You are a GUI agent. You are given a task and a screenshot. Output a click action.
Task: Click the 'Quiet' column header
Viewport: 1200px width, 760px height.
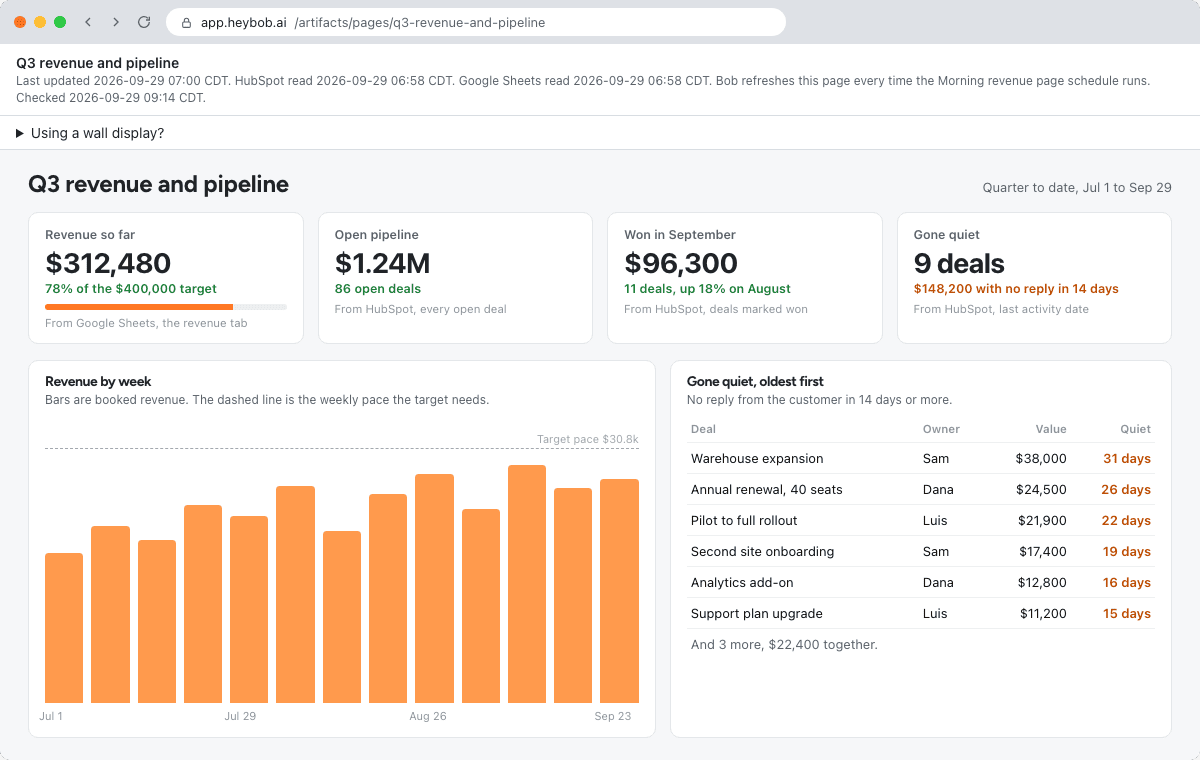click(x=1135, y=429)
